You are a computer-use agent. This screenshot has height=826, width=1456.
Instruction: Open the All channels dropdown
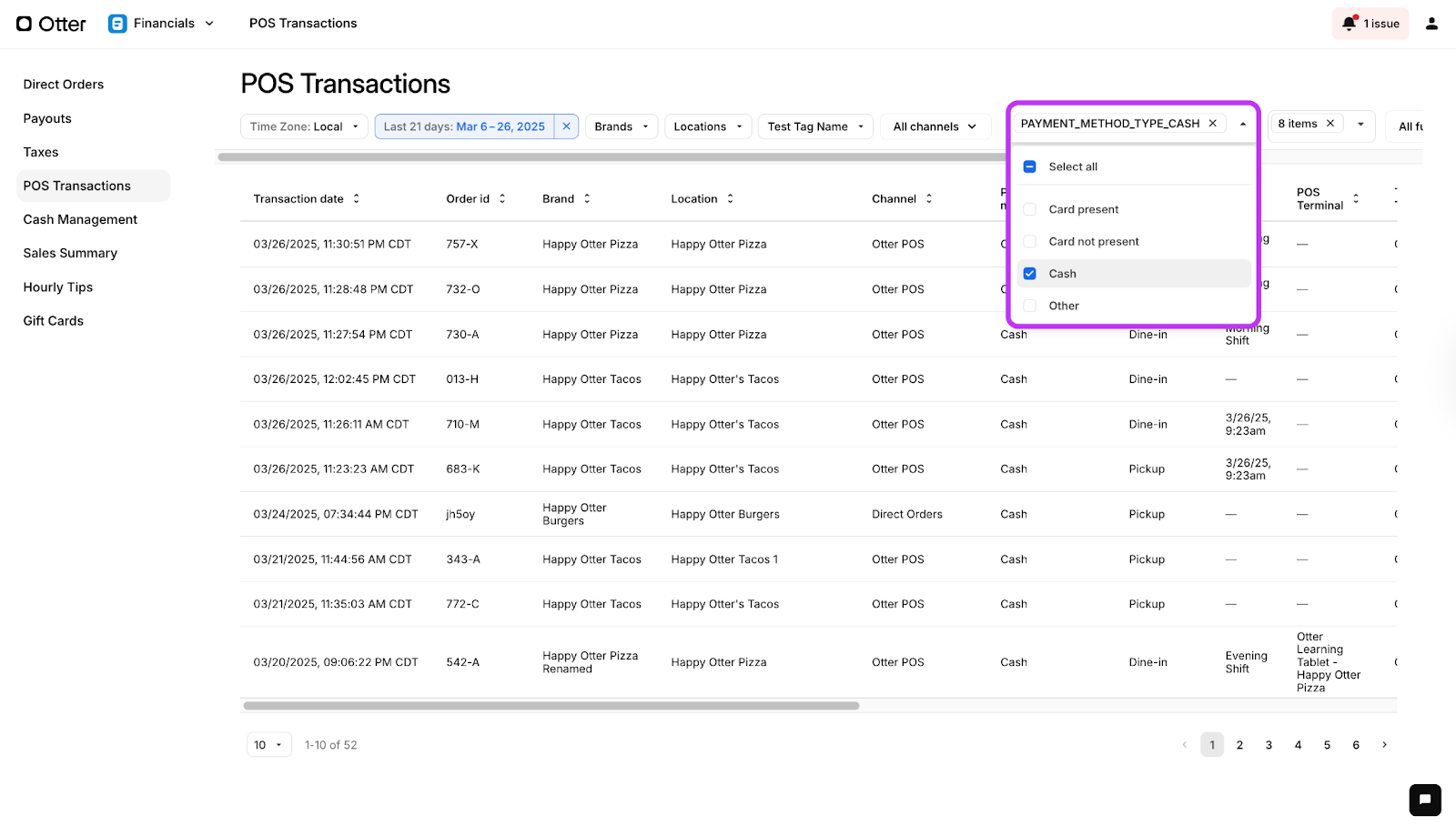(x=935, y=126)
